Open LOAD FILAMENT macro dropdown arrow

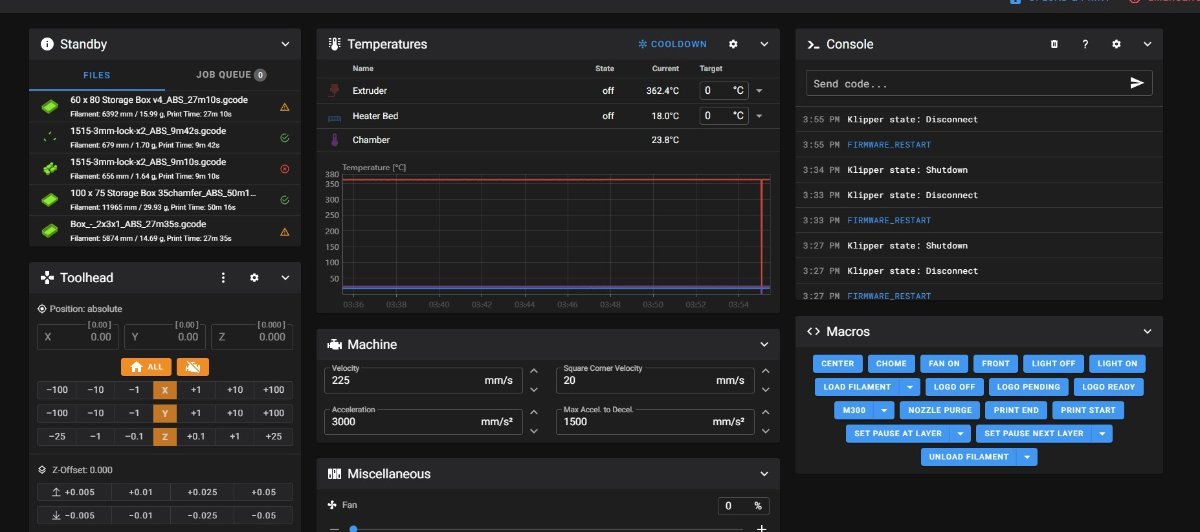910,387
